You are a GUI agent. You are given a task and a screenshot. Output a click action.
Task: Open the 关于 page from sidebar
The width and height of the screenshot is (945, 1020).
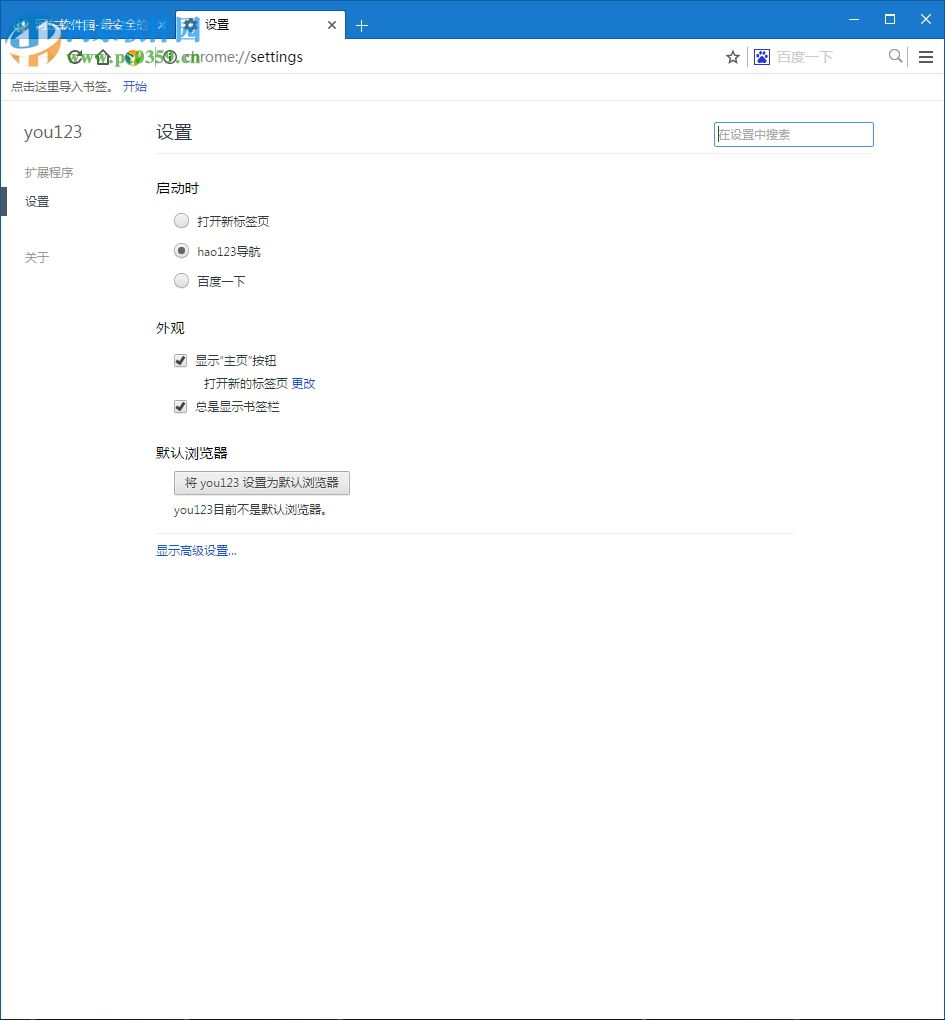(36, 257)
